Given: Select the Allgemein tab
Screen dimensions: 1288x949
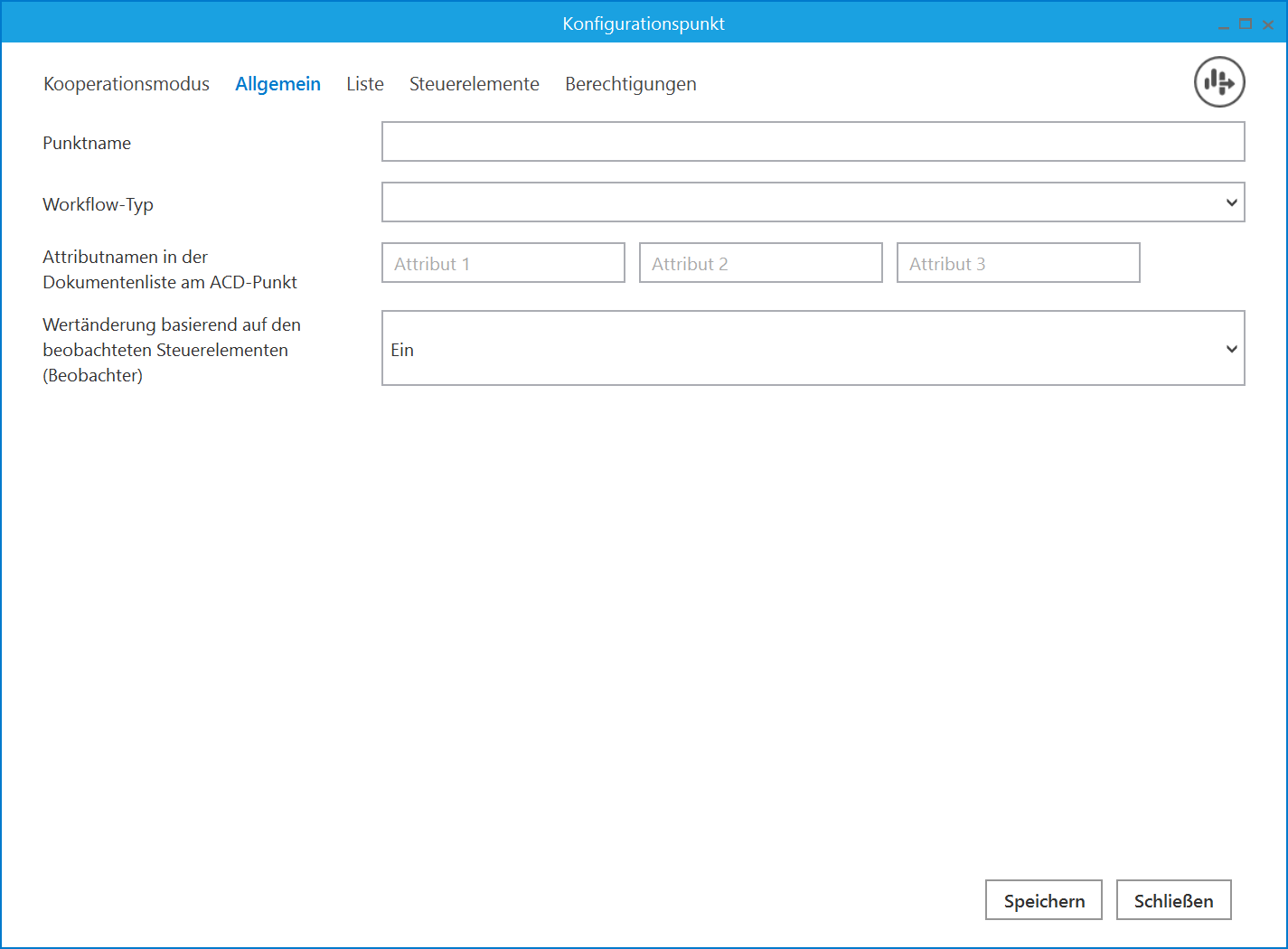Looking at the screenshot, I should pos(277,84).
